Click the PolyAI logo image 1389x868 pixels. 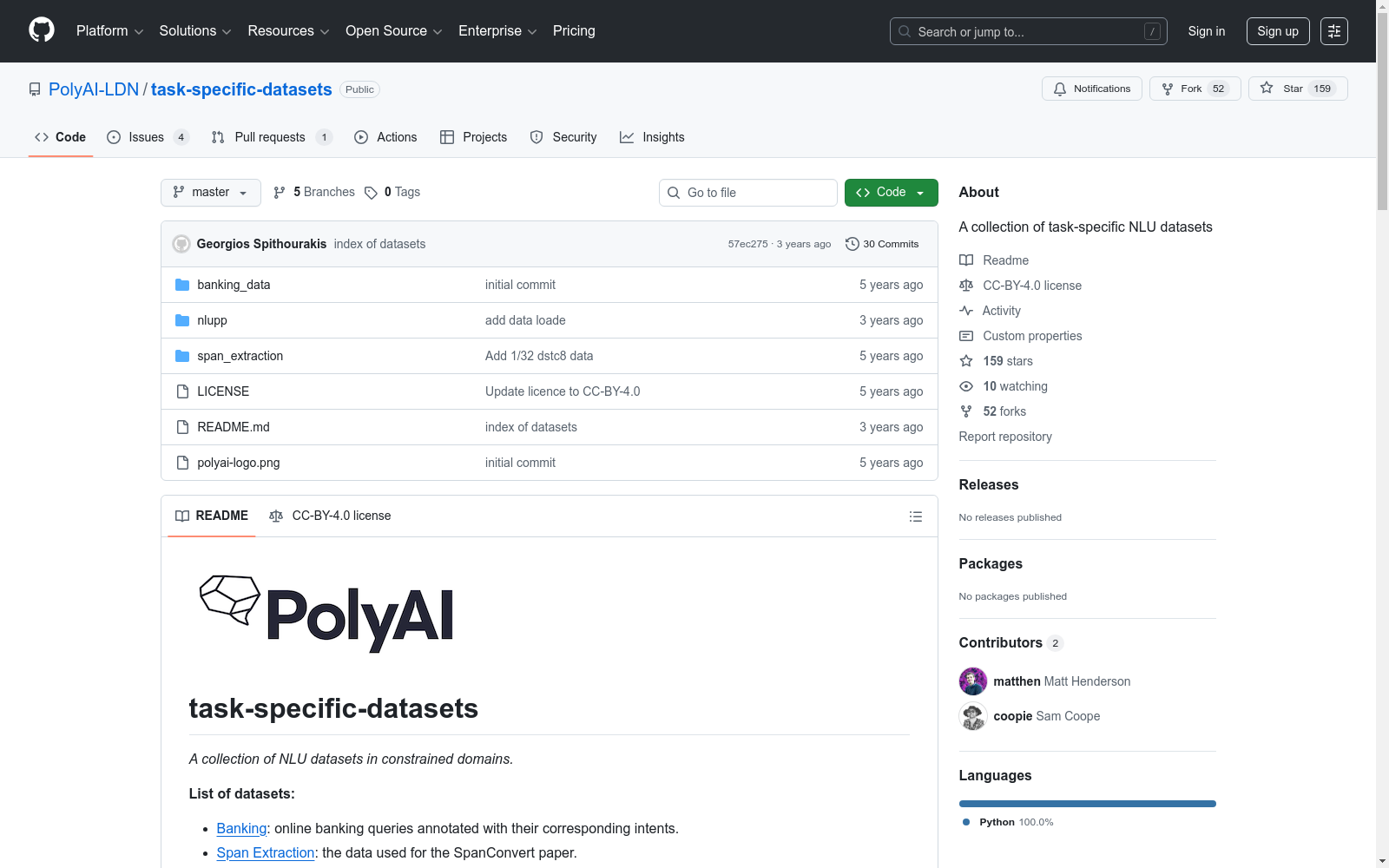pyautogui.click(x=326, y=614)
